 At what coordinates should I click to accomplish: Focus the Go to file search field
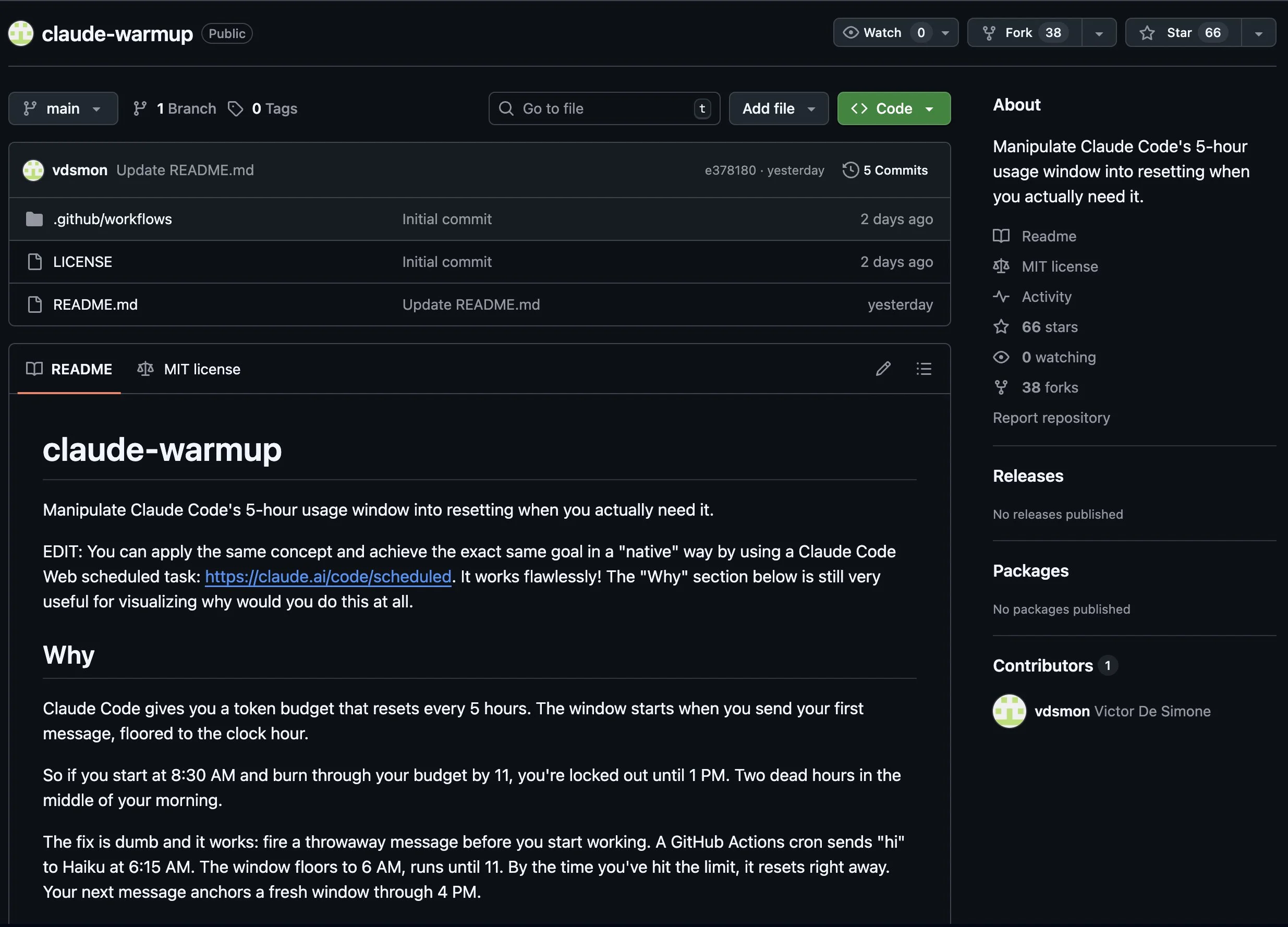[x=604, y=108]
